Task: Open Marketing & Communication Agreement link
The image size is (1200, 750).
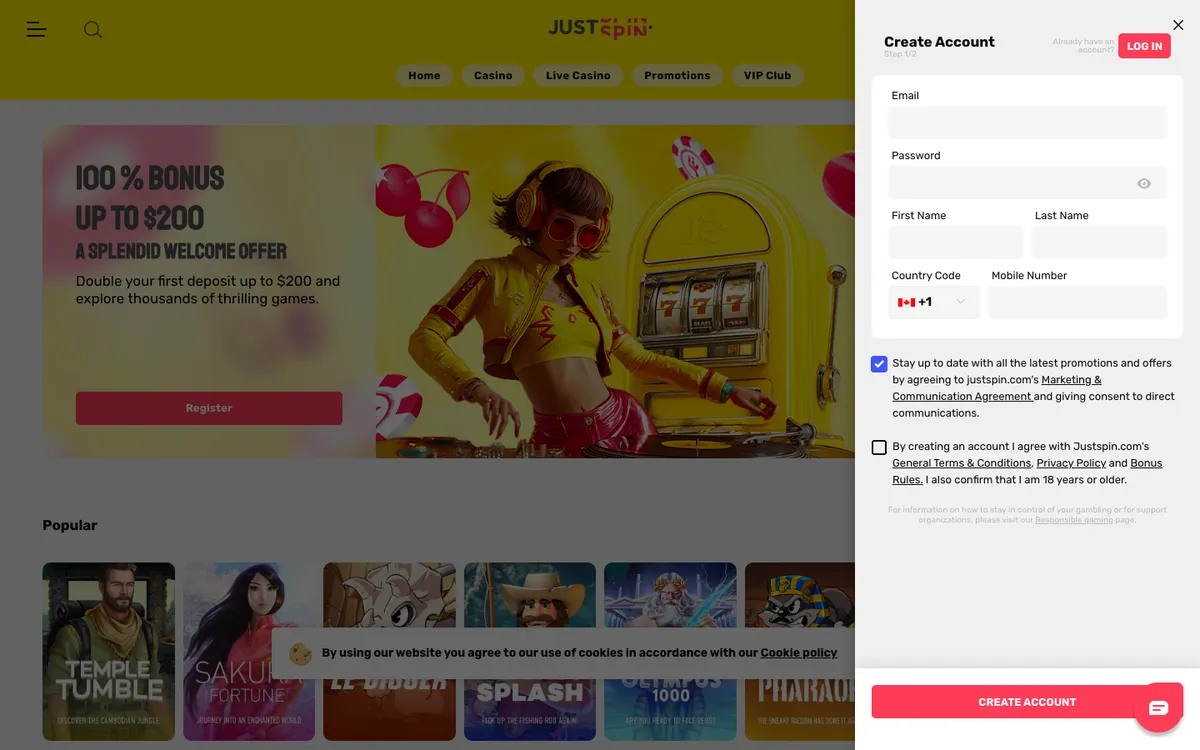Action: click(x=997, y=388)
